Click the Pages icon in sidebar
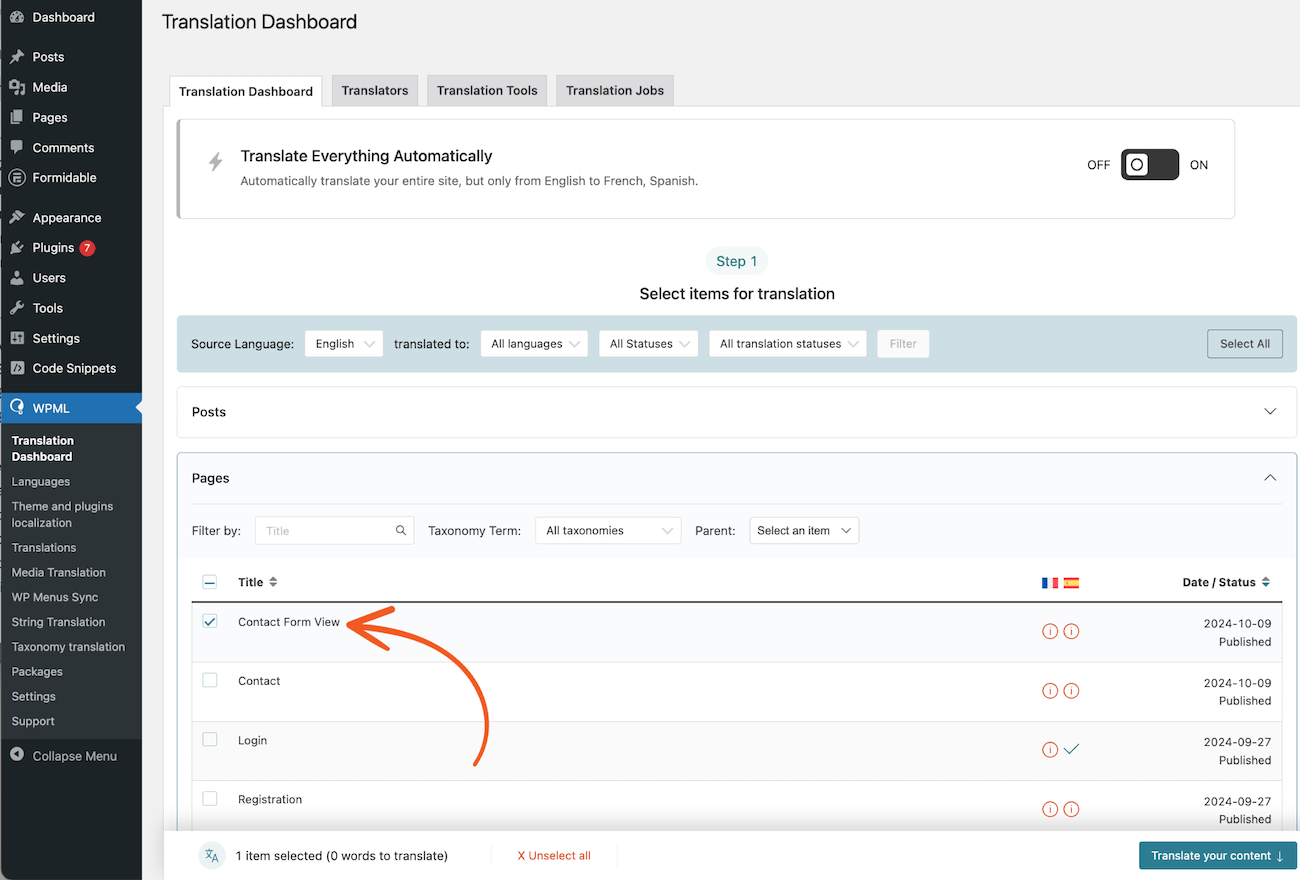Viewport: 1300px width, 880px height. pyautogui.click(x=17, y=117)
